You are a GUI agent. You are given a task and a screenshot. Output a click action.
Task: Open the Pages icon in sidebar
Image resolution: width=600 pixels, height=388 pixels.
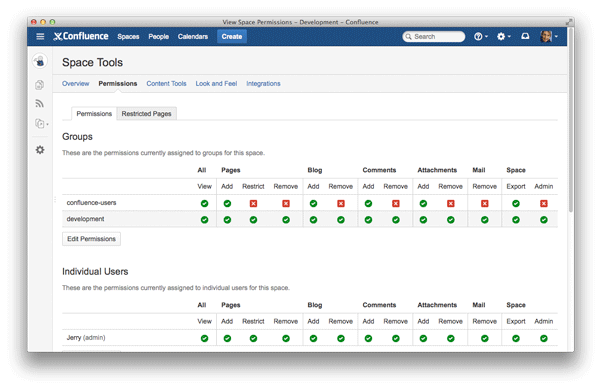(x=39, y=85)
